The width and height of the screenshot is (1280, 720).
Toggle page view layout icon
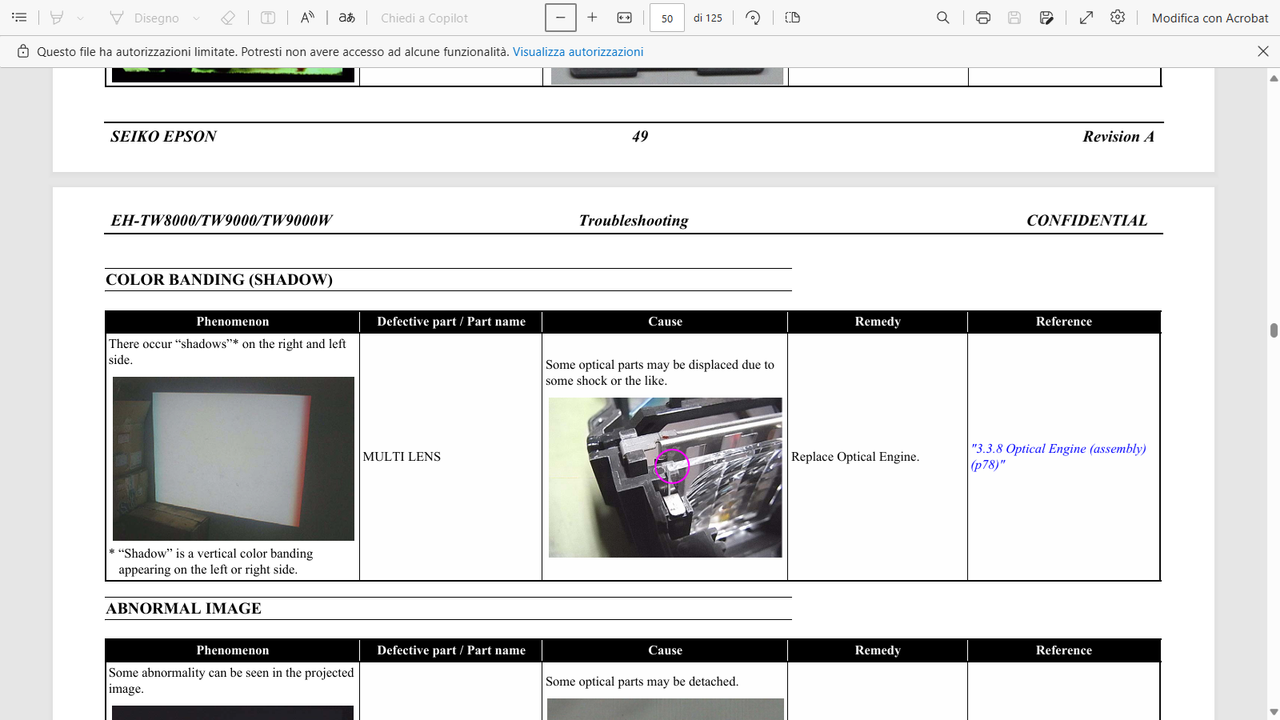pos(792,18)
